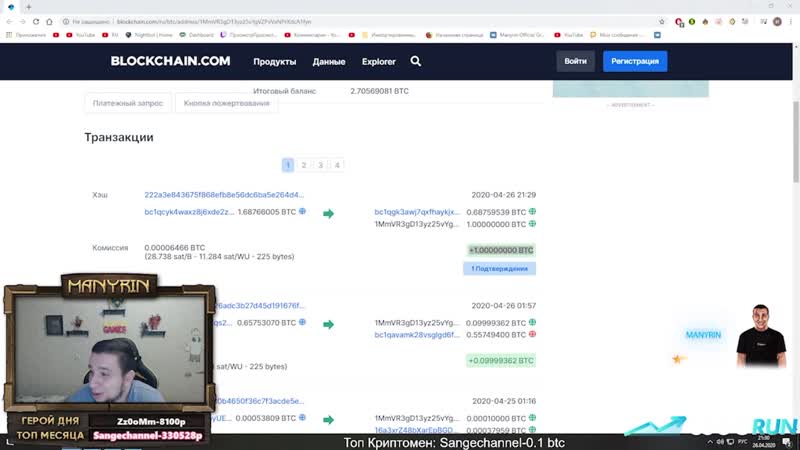Click the red globe icon beside 0.55749400 BTC
The height and width of the screenshot is (450, 800).
click(x=532, y=334)
